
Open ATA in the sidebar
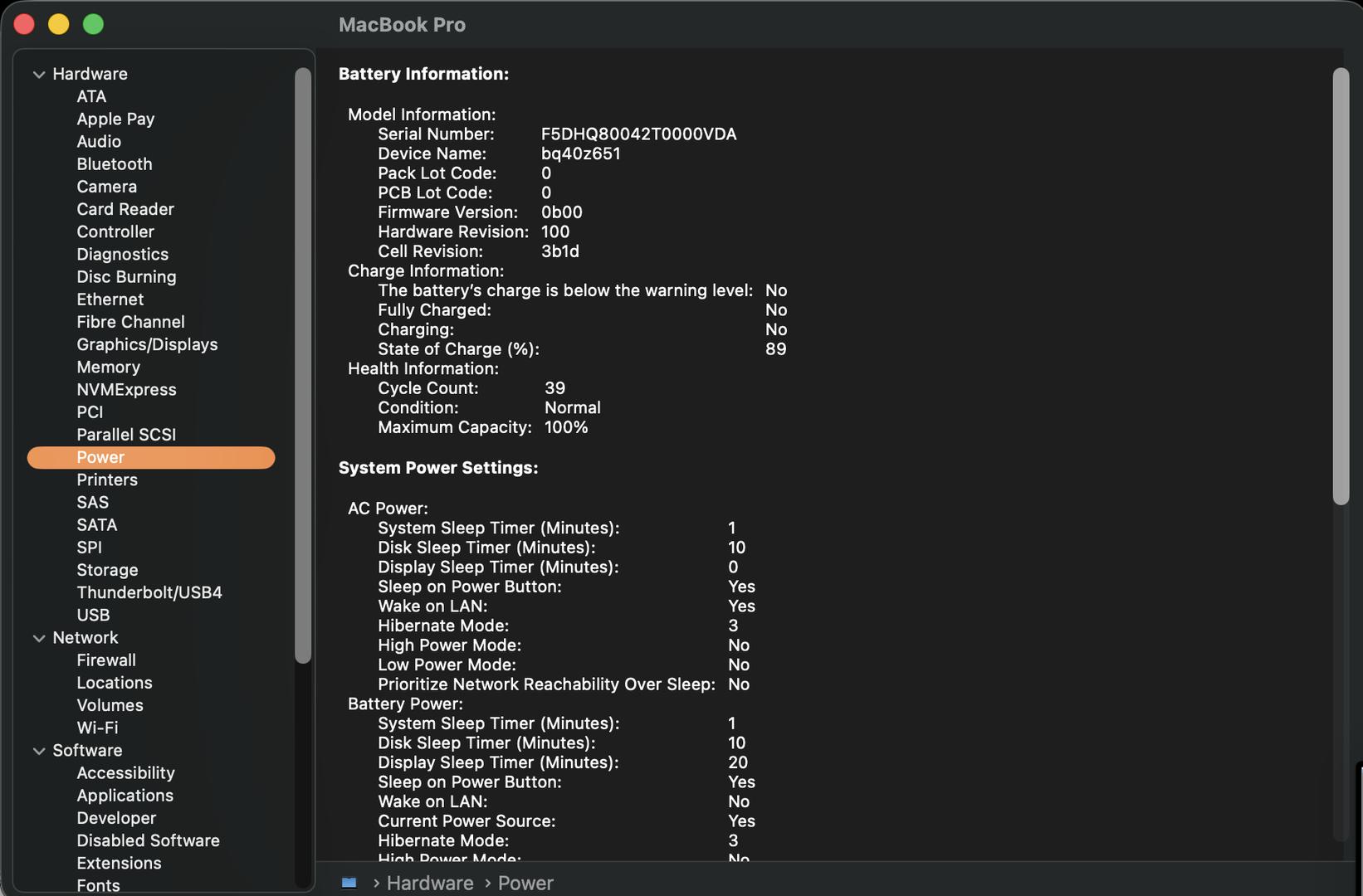[x=91, y=96]
